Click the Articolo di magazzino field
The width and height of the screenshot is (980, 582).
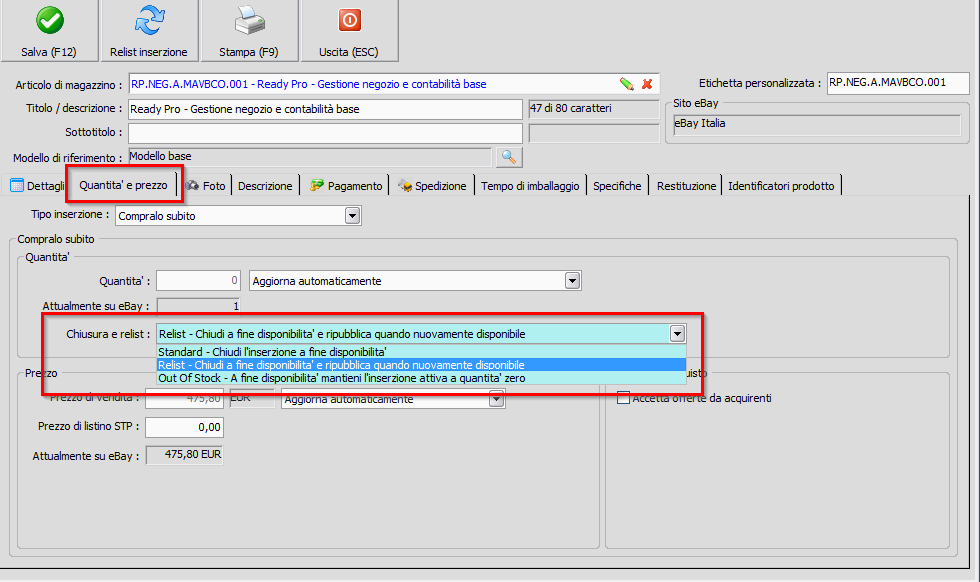click(x=394, y=84)
